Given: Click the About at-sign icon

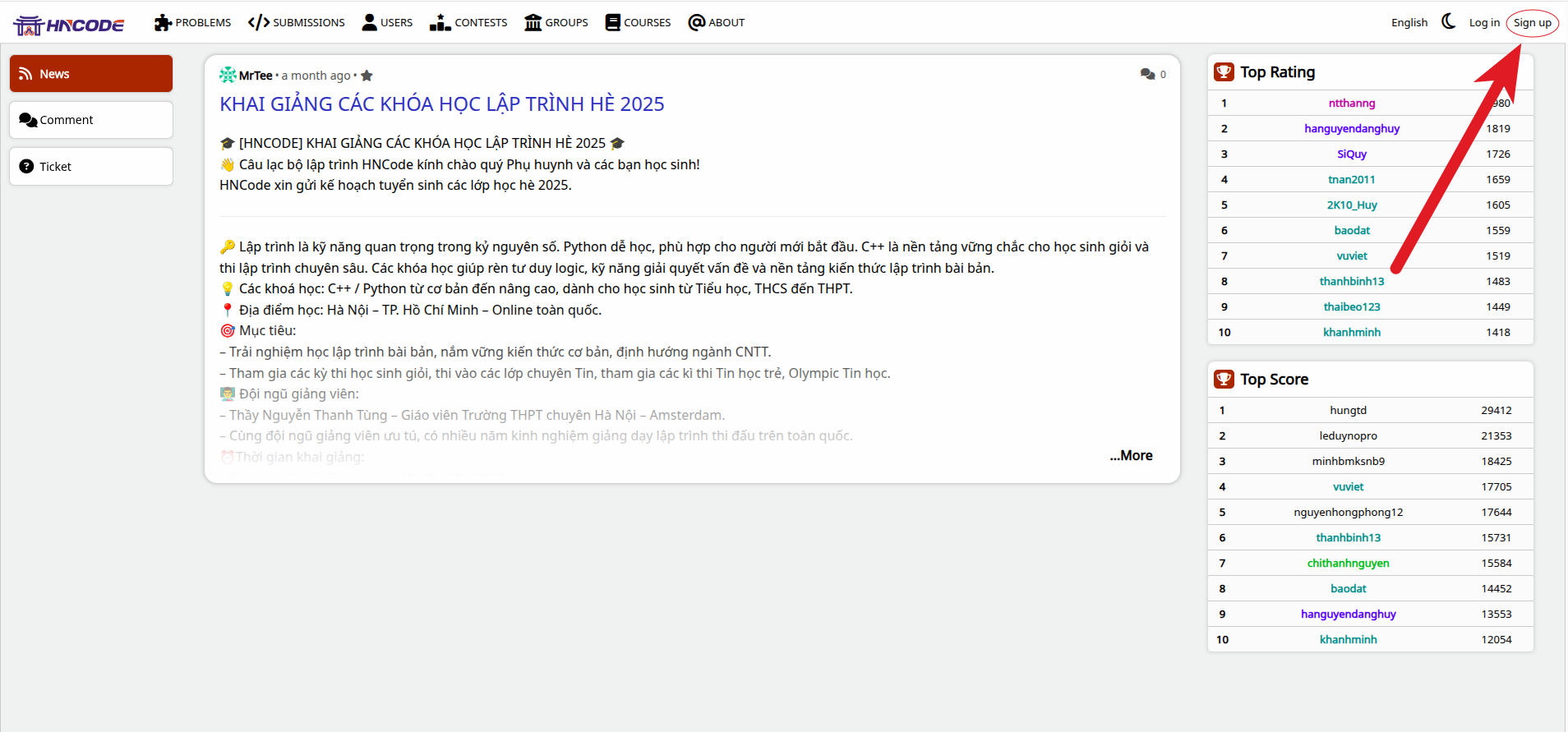Looking at the screenshot, I should [697, 23].
